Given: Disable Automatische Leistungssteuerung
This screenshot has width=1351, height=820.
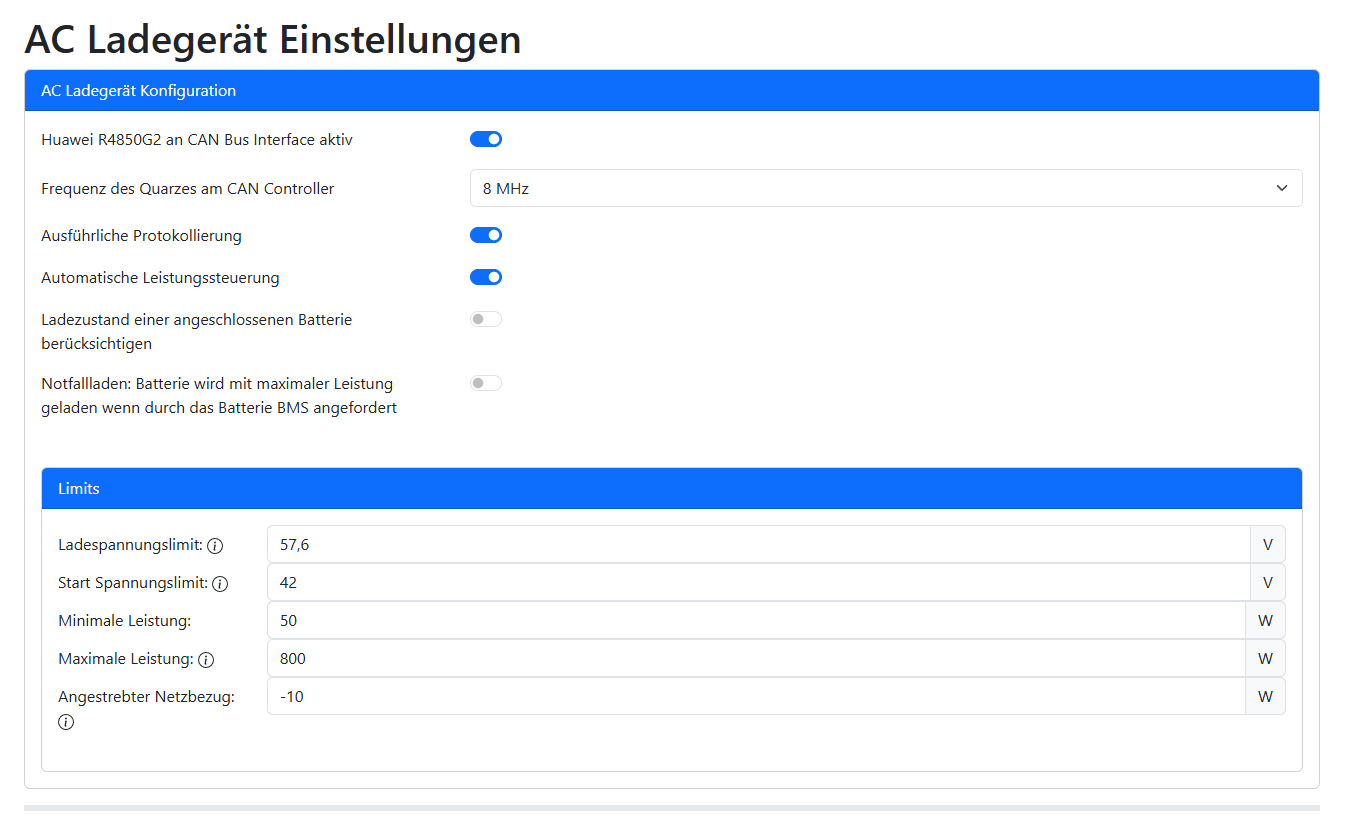Looking at the screenshot, I should pos(486,276).
